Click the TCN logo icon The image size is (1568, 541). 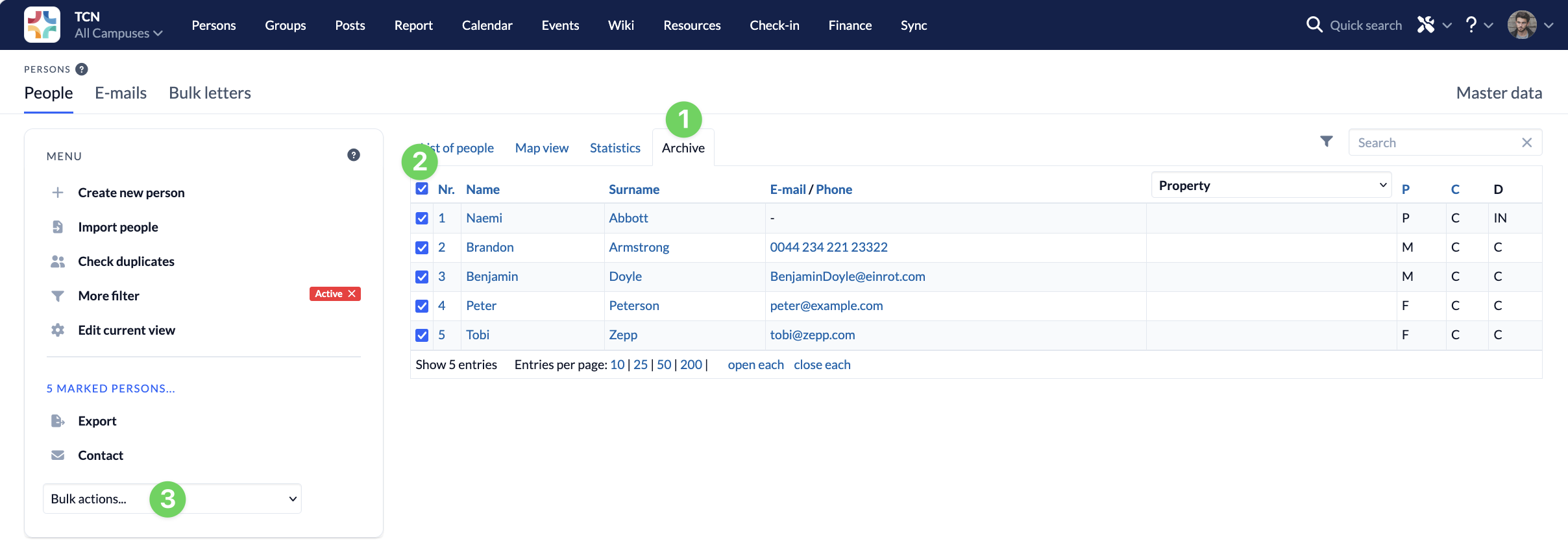(x=42, y=25)
